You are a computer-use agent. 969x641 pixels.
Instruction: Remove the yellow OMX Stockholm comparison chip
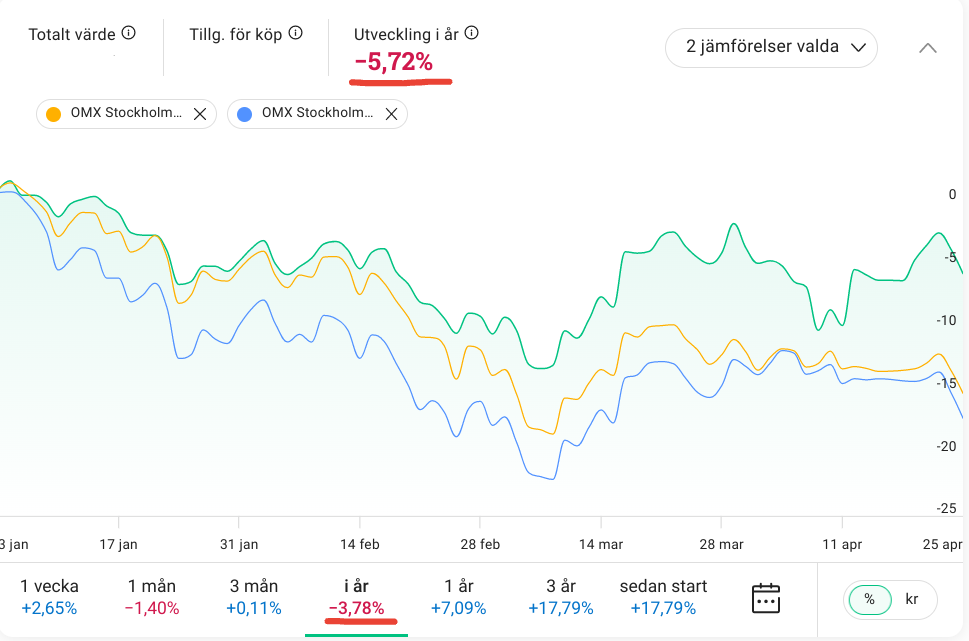tap(199, 114)
